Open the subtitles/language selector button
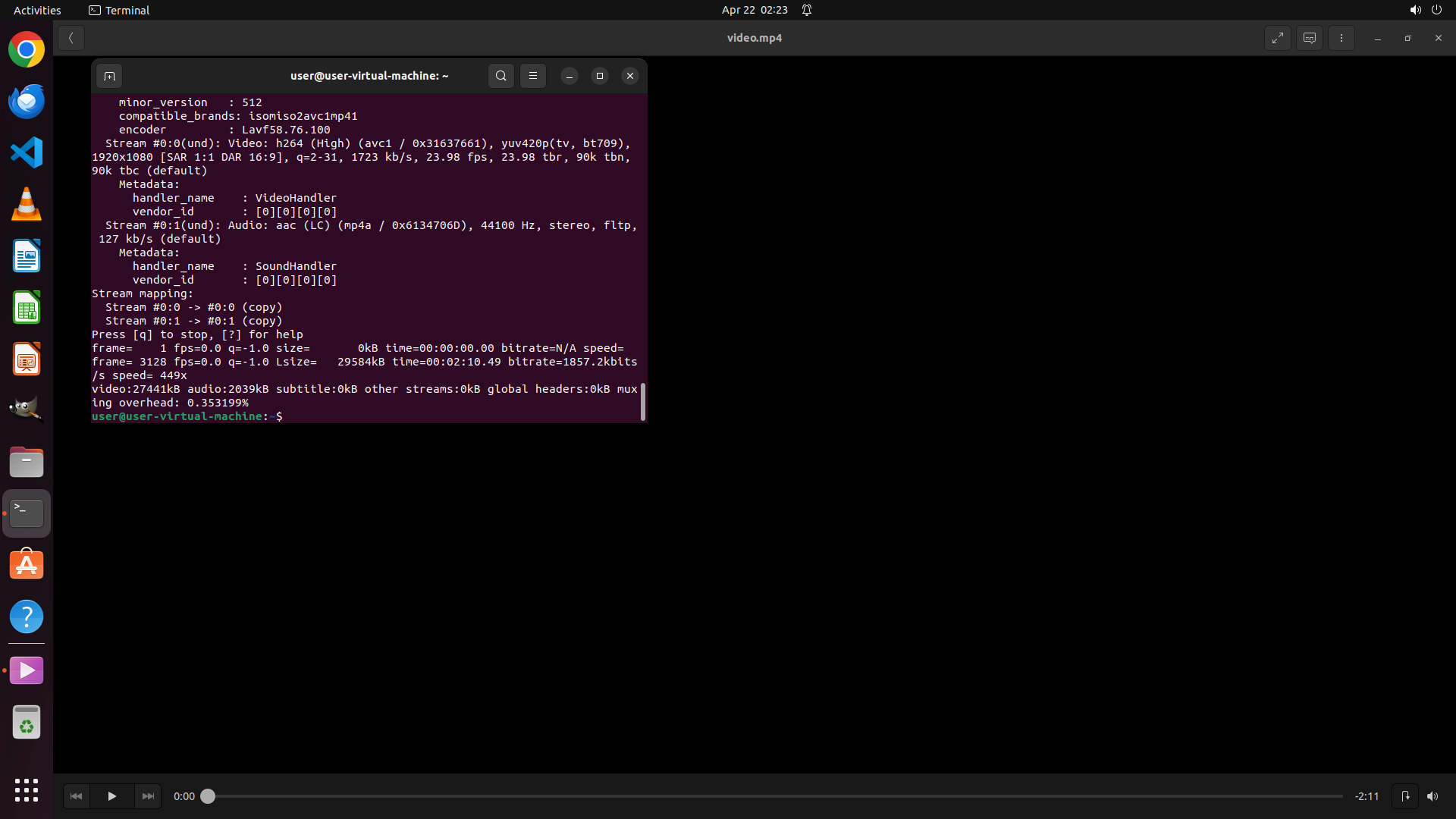 pyautogui.click(x=1310, y=38)
